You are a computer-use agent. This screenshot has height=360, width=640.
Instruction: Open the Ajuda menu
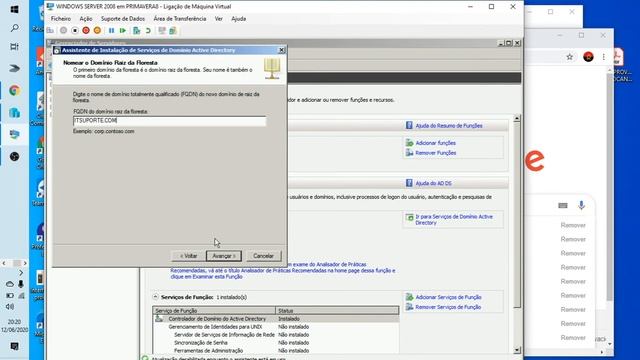[x=239, y=19]
